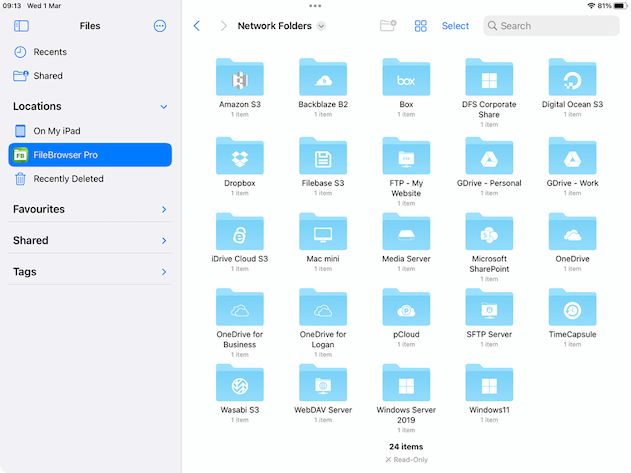This screenshot has height=473, width=631.
Task: Tap the 09:13 clock in status bar
Action: (x=12, y=6)
